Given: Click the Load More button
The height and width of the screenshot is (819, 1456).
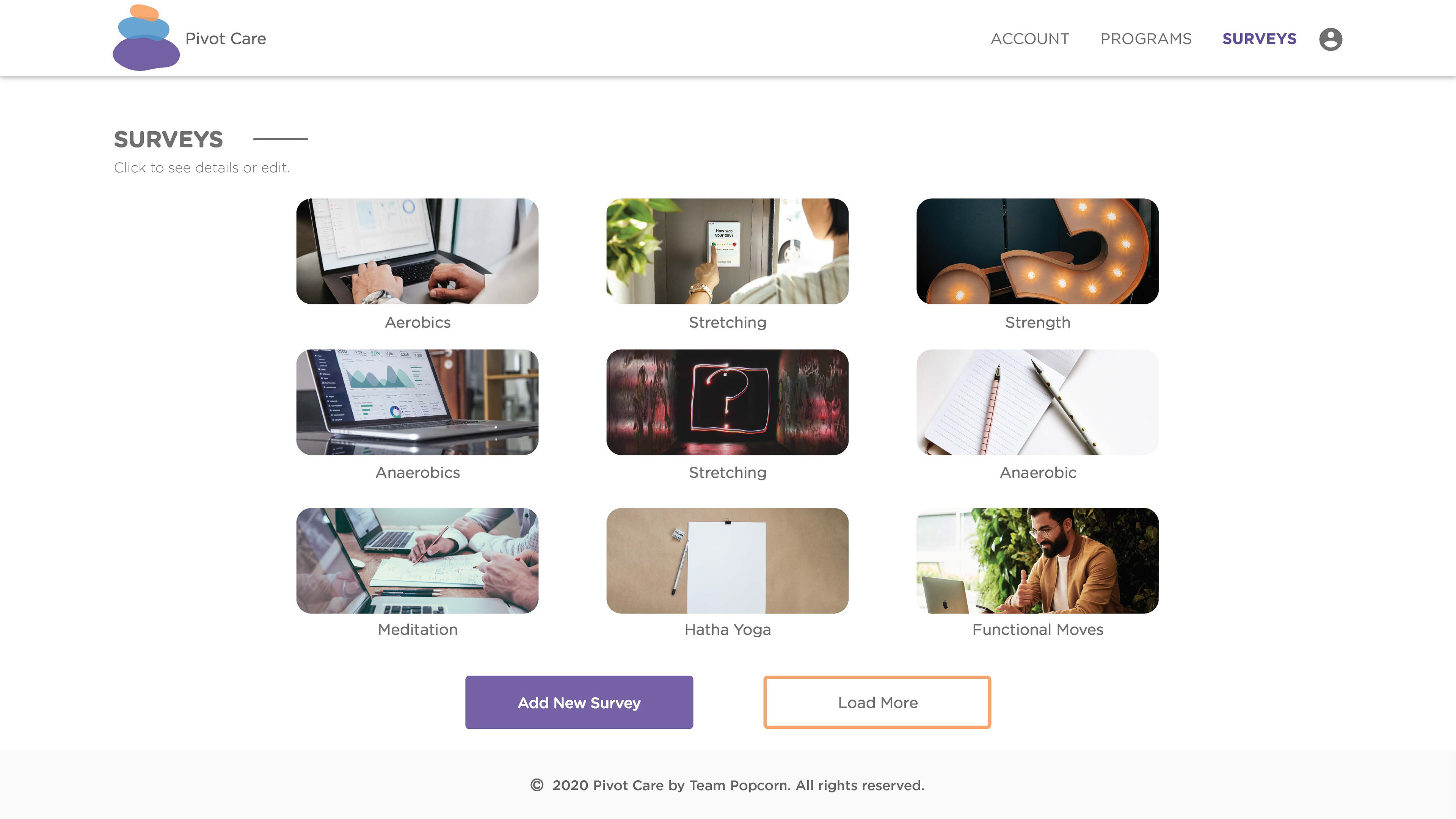Looking at the screenshot, I should click(877, 702).
